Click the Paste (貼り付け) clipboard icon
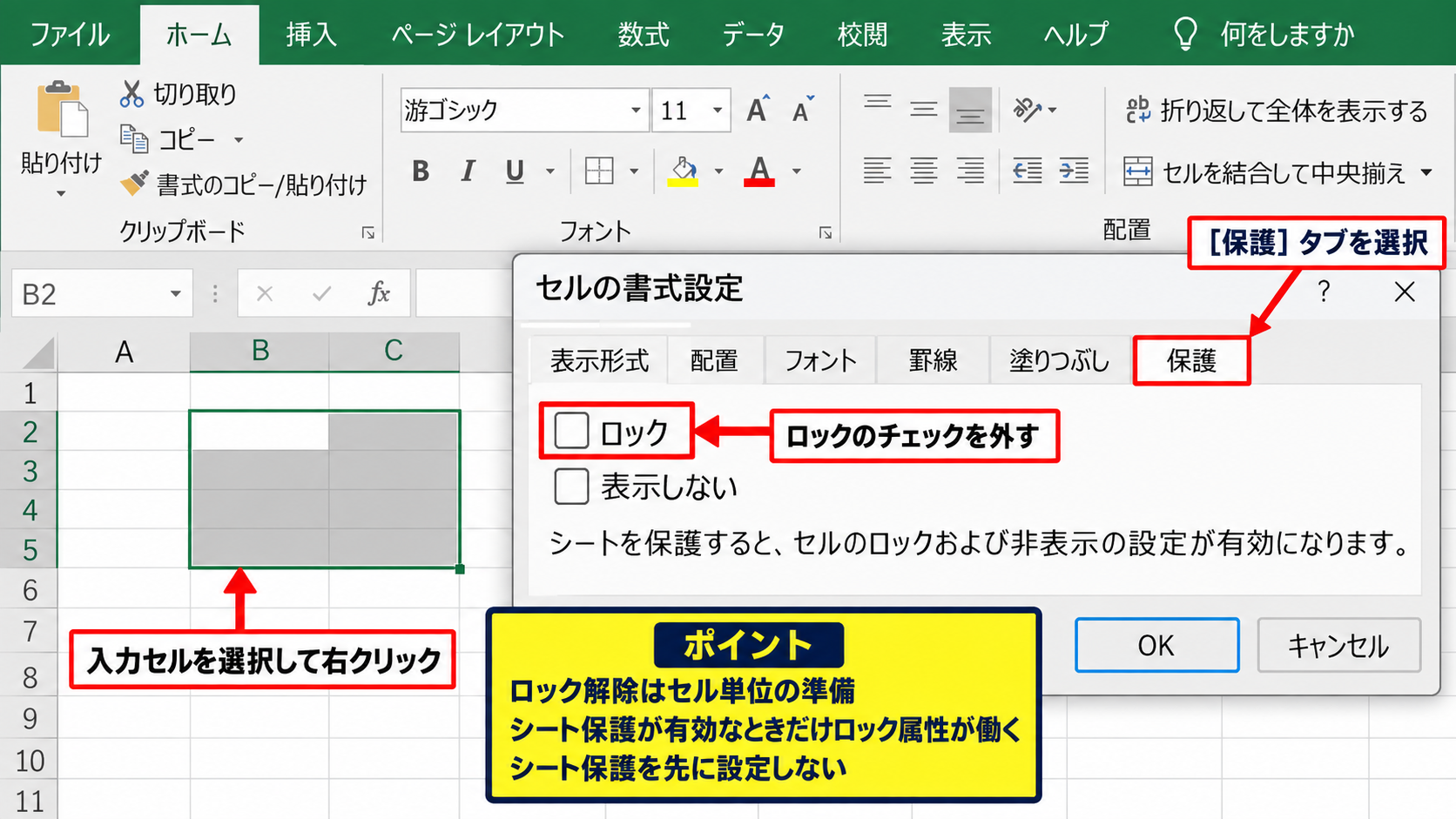1456x819 pixels. click(62, 110)
